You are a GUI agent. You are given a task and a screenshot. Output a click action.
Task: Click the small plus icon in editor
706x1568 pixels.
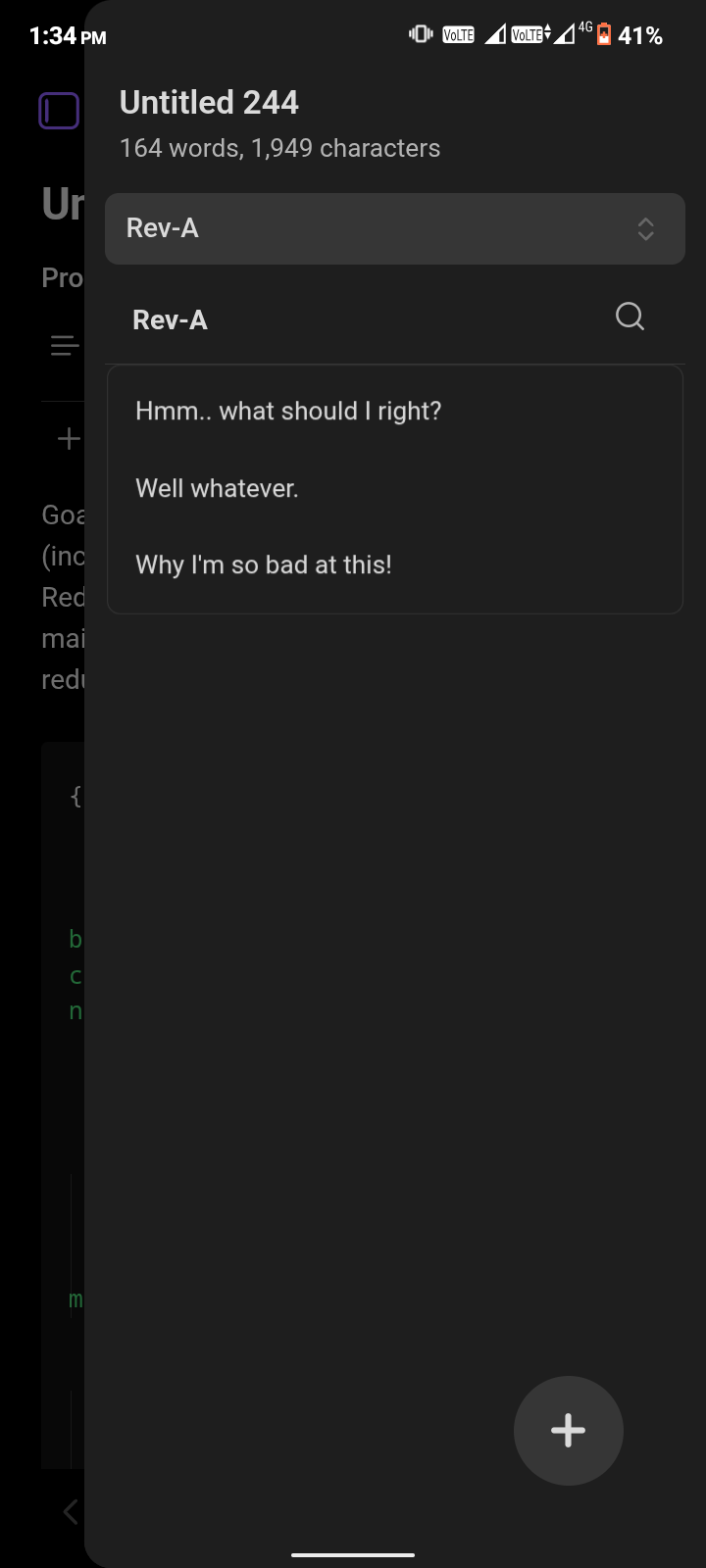(x=69, y=438)
